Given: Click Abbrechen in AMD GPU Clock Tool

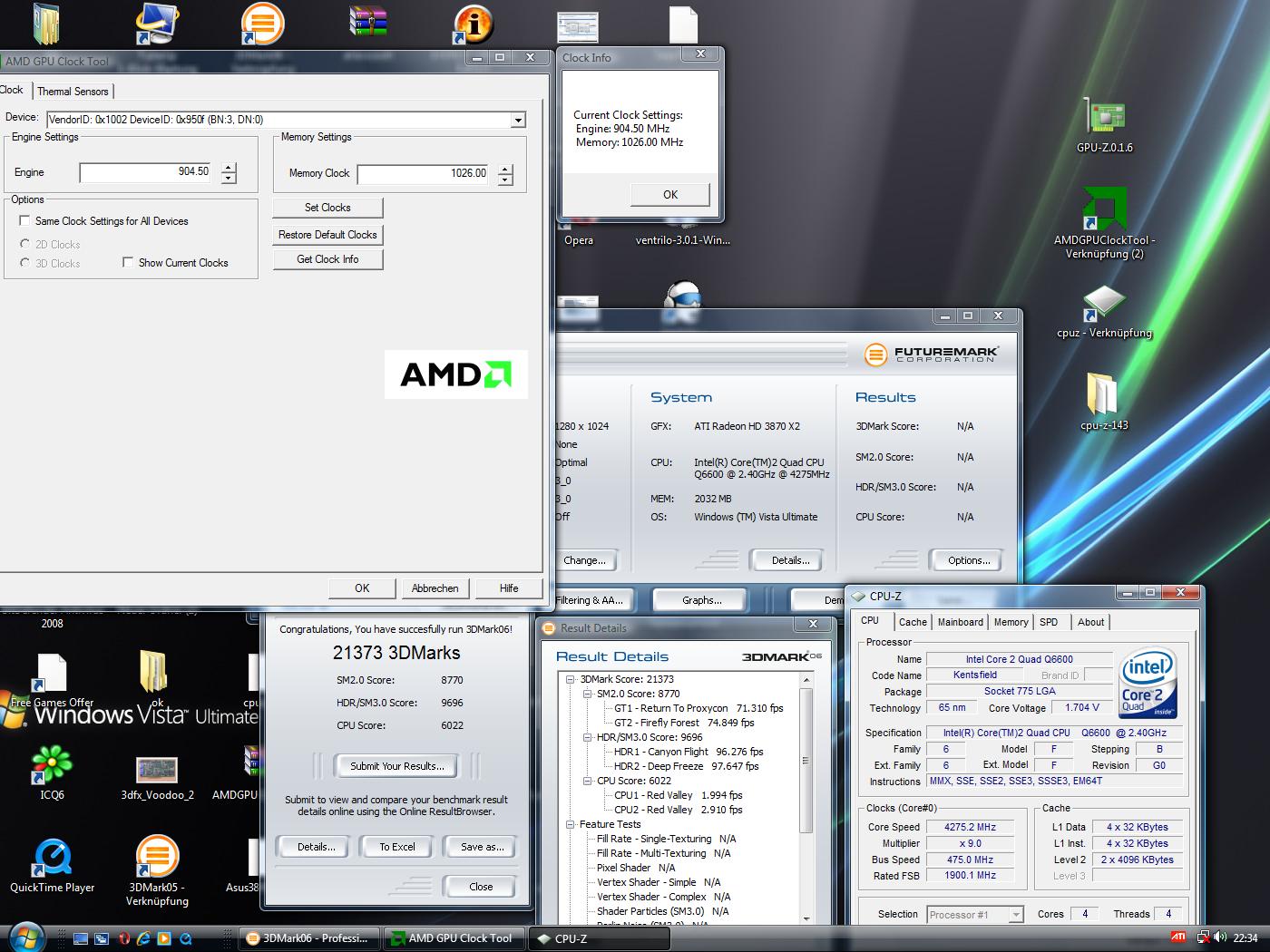Looking at the screenshot, I should point(435,588).
